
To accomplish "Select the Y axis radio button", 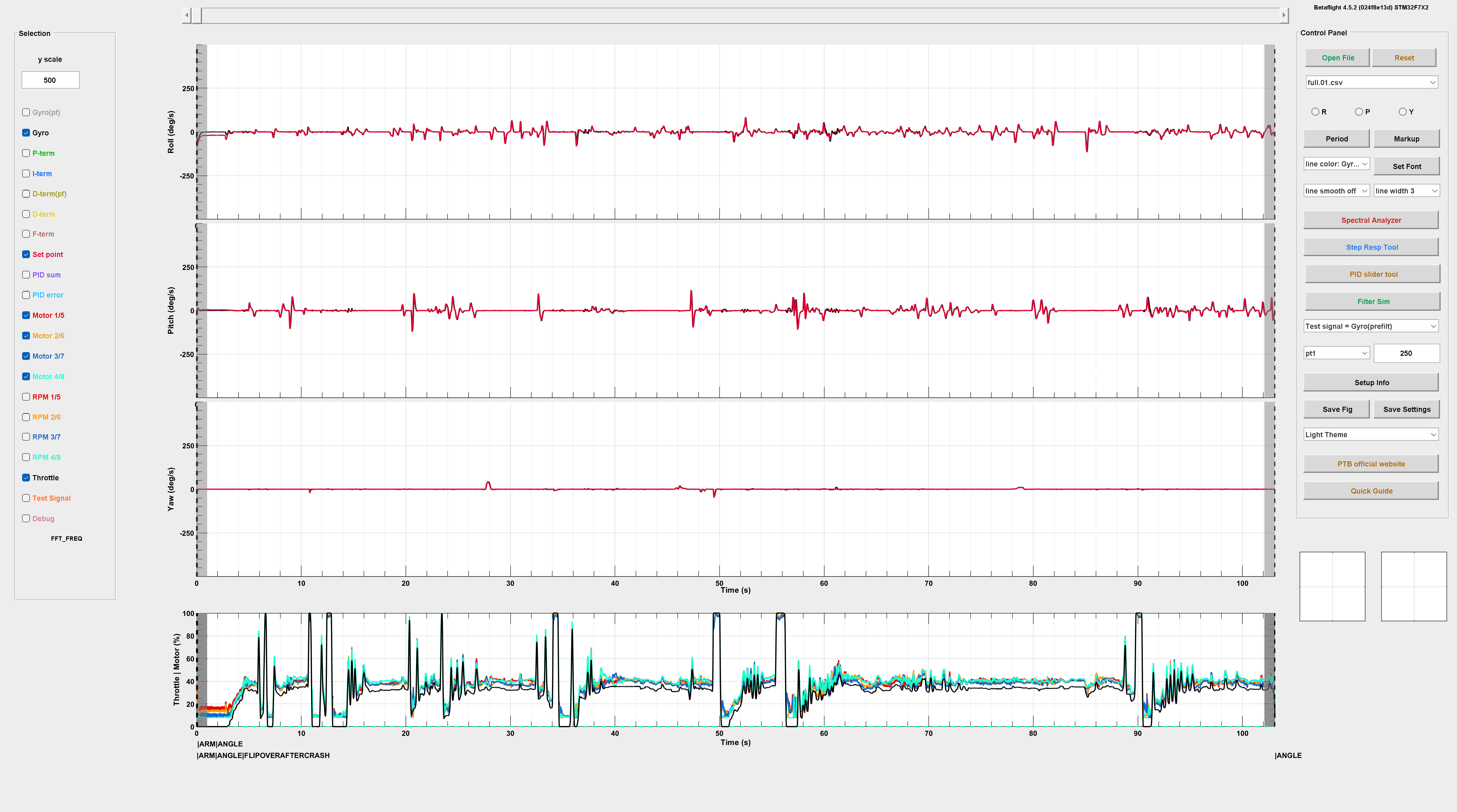I will tap(1402, 112).
